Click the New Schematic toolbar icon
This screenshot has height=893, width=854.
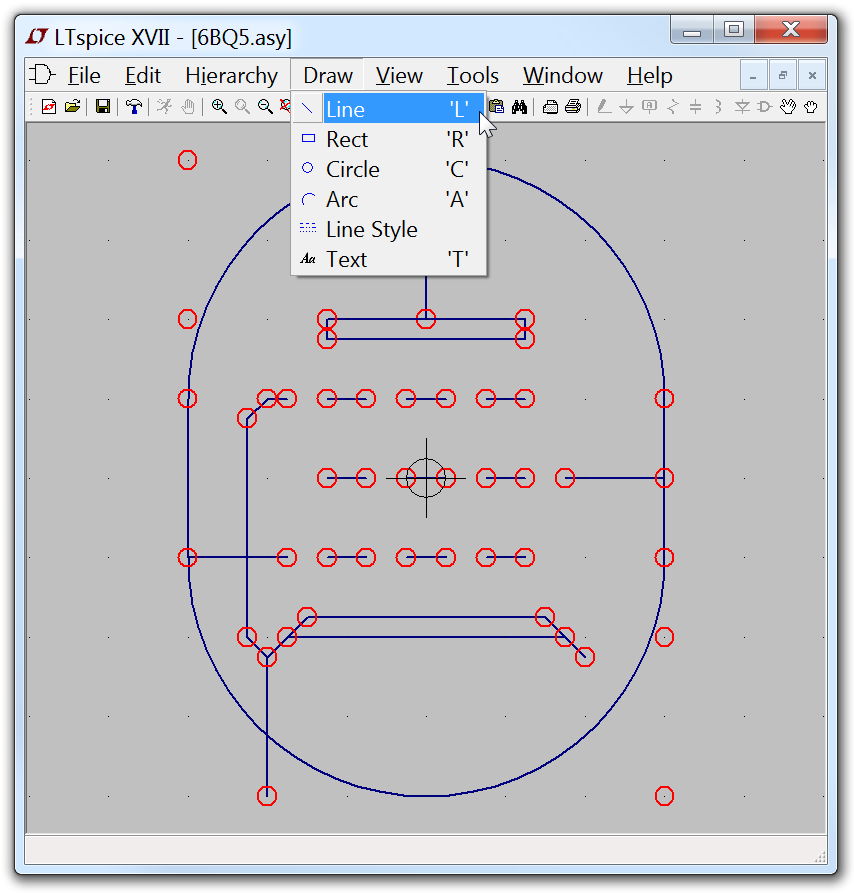[x=49, y=107]
